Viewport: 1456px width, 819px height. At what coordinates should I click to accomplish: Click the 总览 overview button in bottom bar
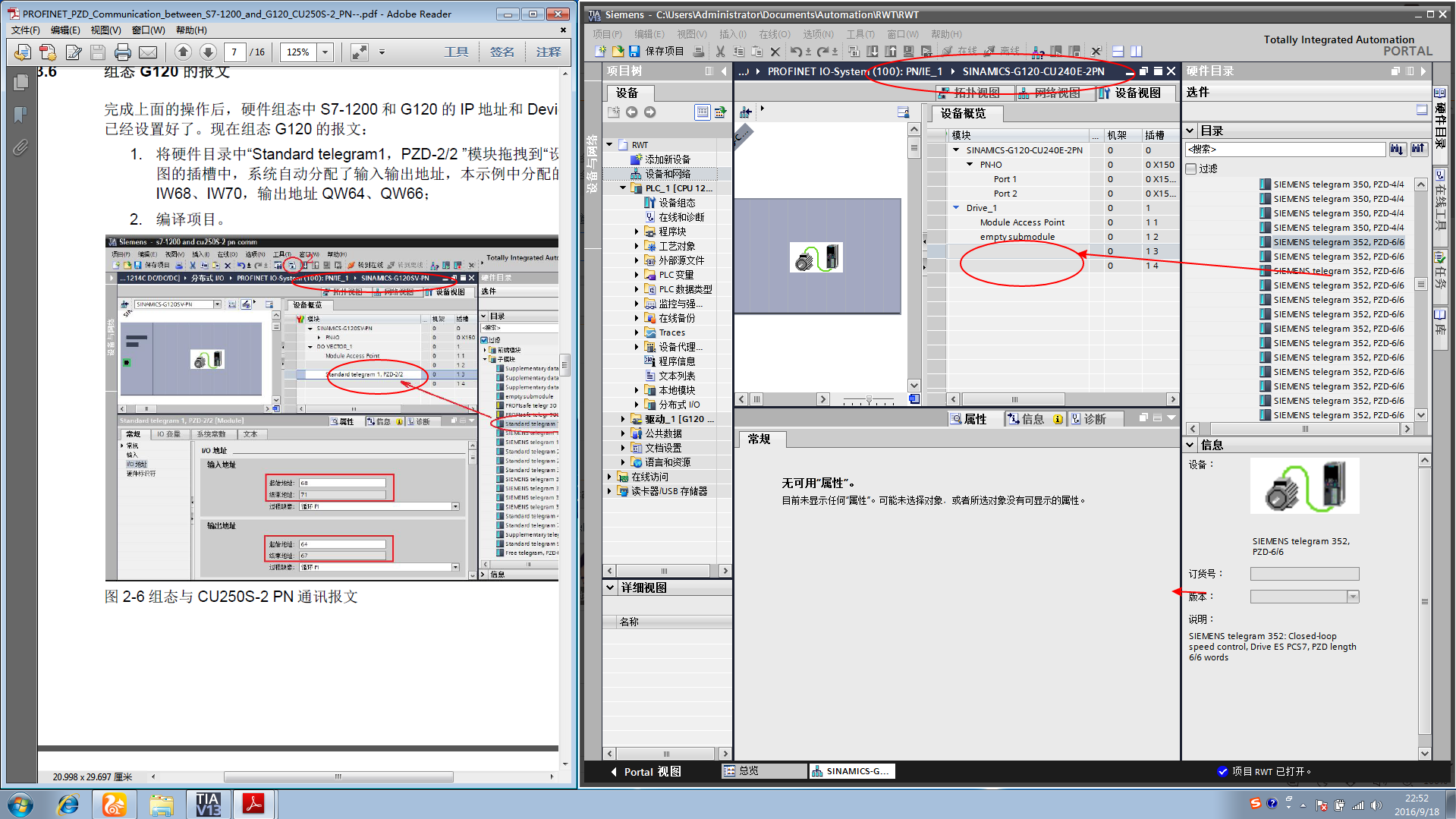tap(764, 771)
